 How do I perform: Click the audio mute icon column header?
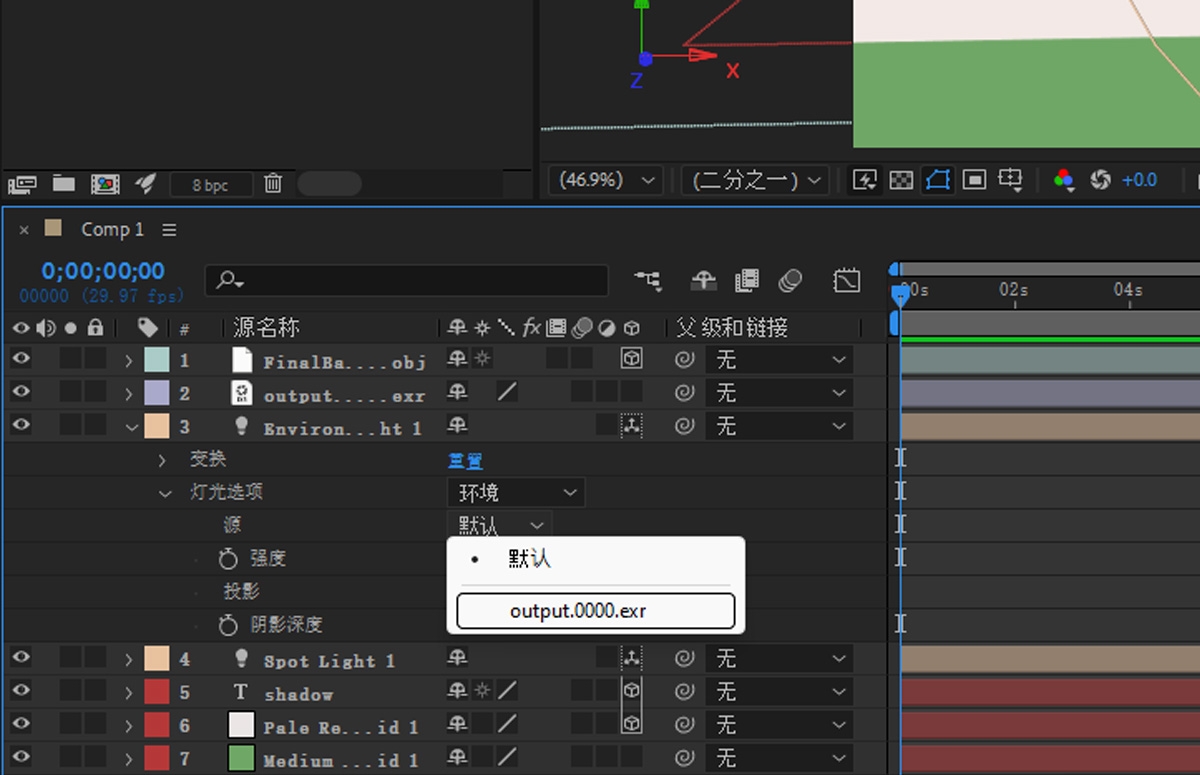[x=44, y=327]
